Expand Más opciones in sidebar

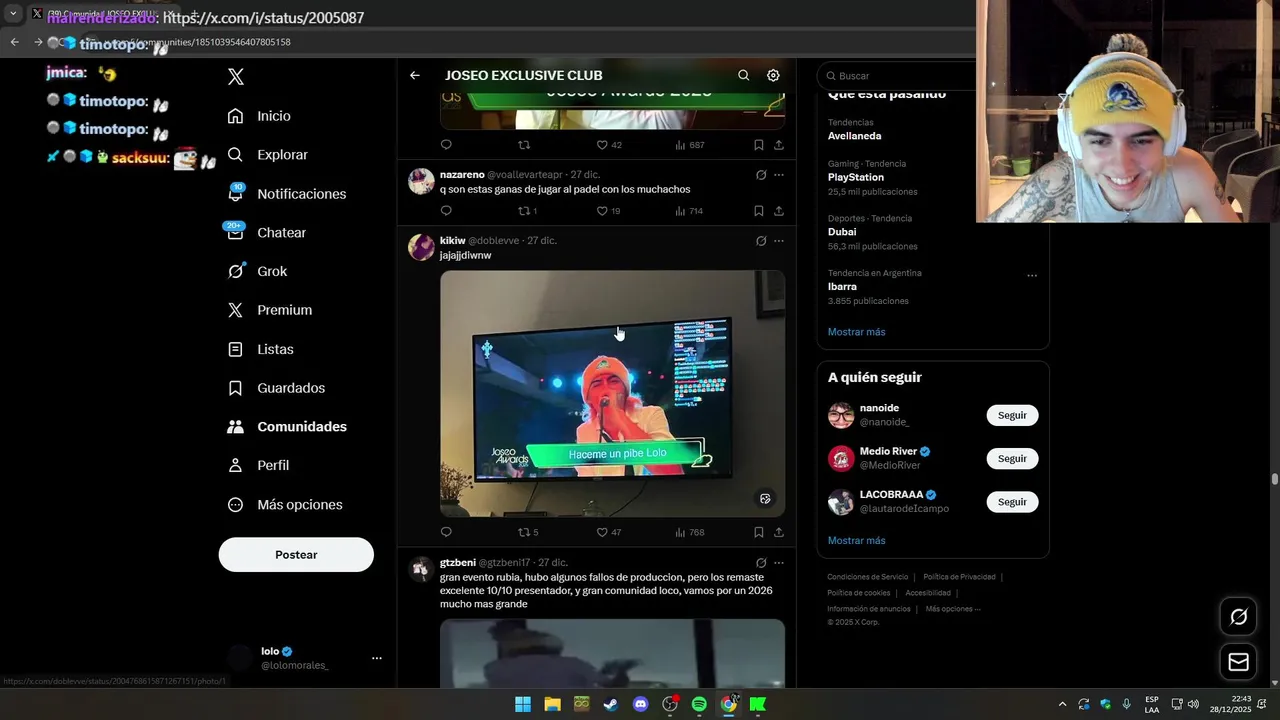click(x=285, y=505)
